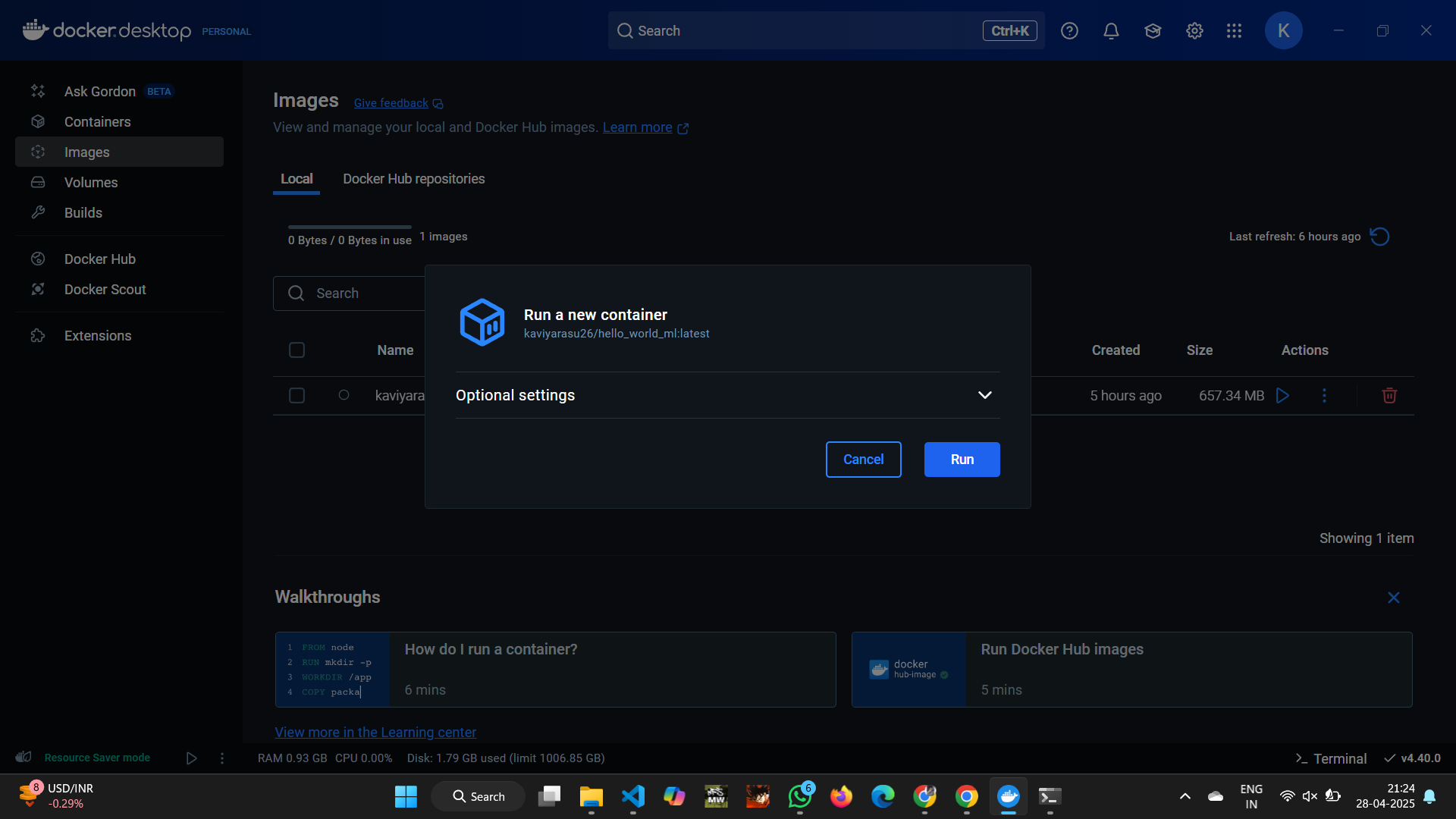Open the three-dot actions menu for the image
Image resolution: width=1456 pixels, height=819 pixels.
click(1324, 395)
